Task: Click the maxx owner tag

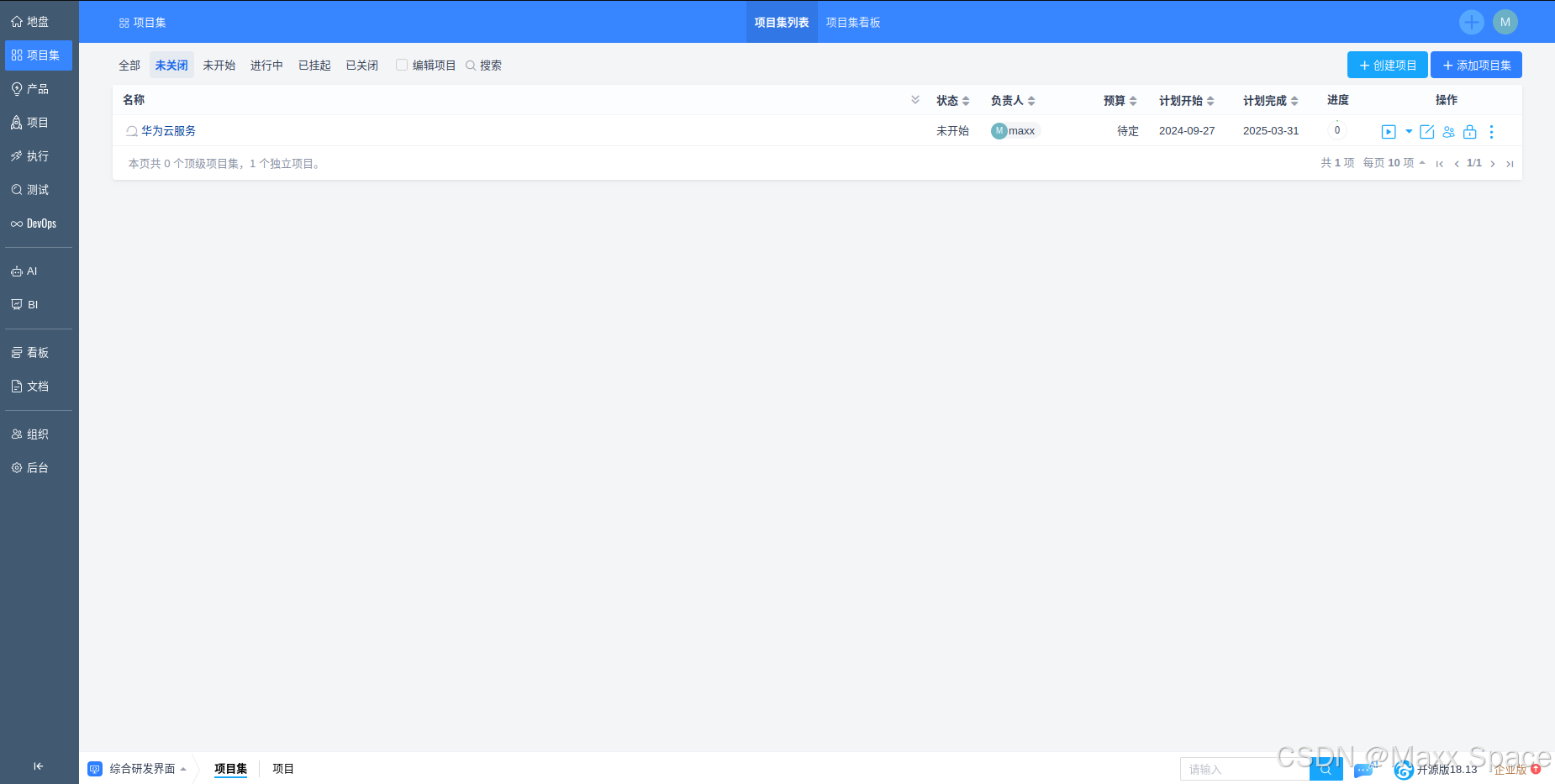Action: pyautogui.click(x=1015, y=130)
